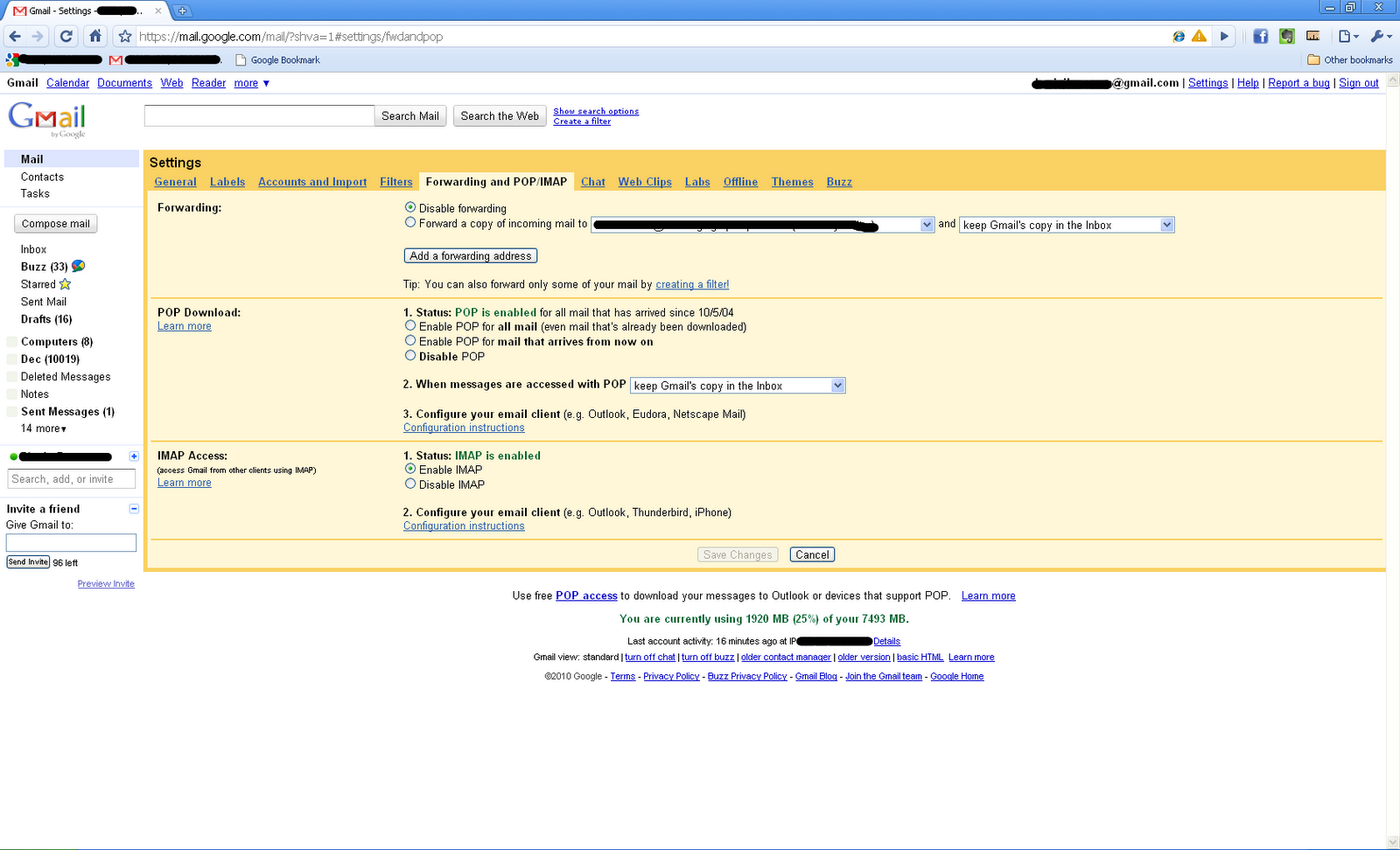Click the Add a forwarding address button
Screen dimensions: 1400x850
pos(471,255)
